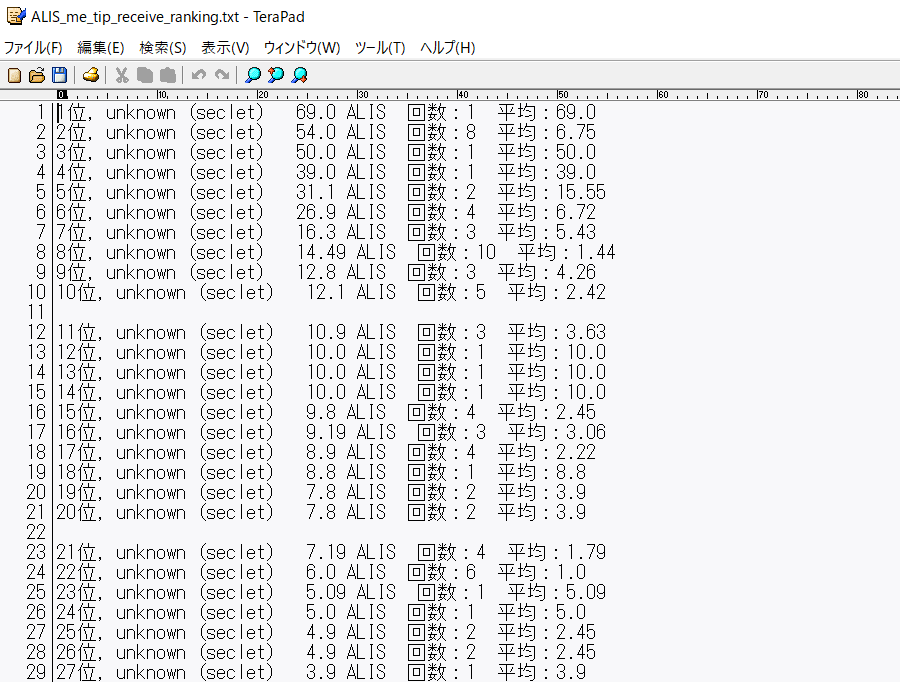This screenshot has height=682, width=900.
Task: Open the 検索(S) menu
Action: tap(163, 48)
